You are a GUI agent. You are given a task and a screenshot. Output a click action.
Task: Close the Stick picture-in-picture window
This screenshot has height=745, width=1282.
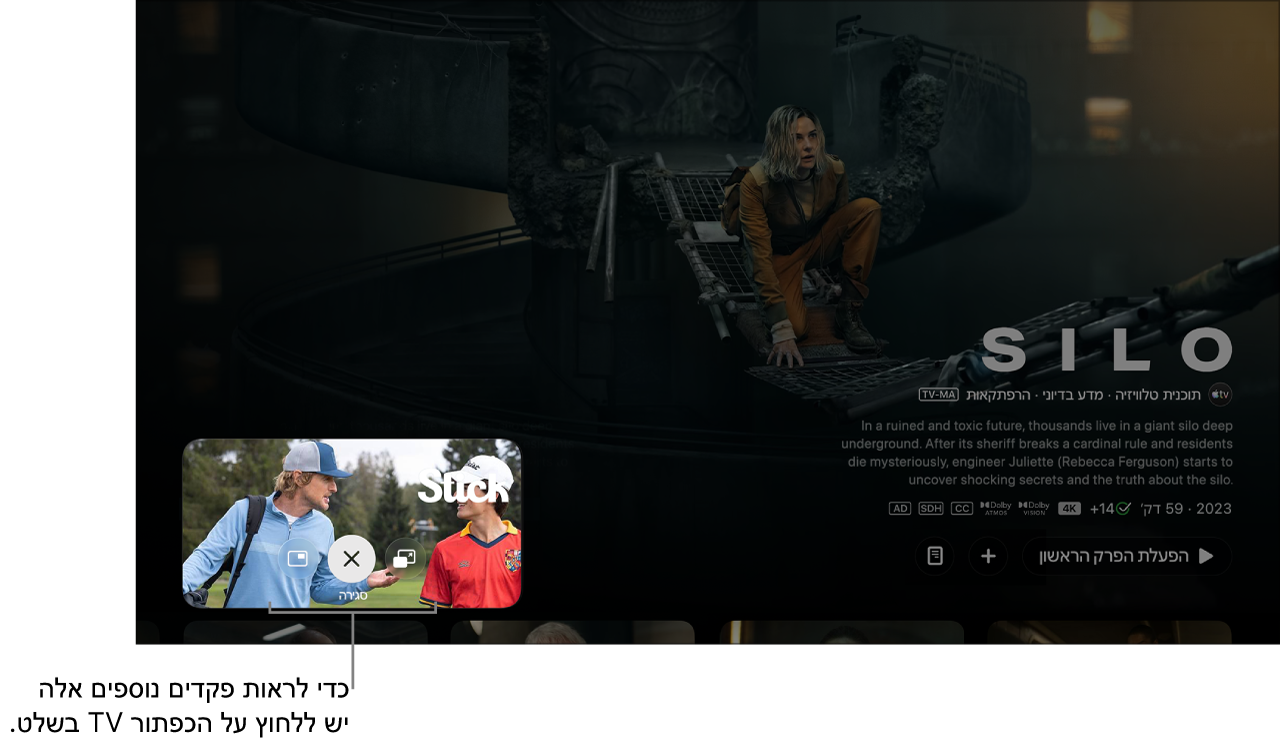(351, 559)
